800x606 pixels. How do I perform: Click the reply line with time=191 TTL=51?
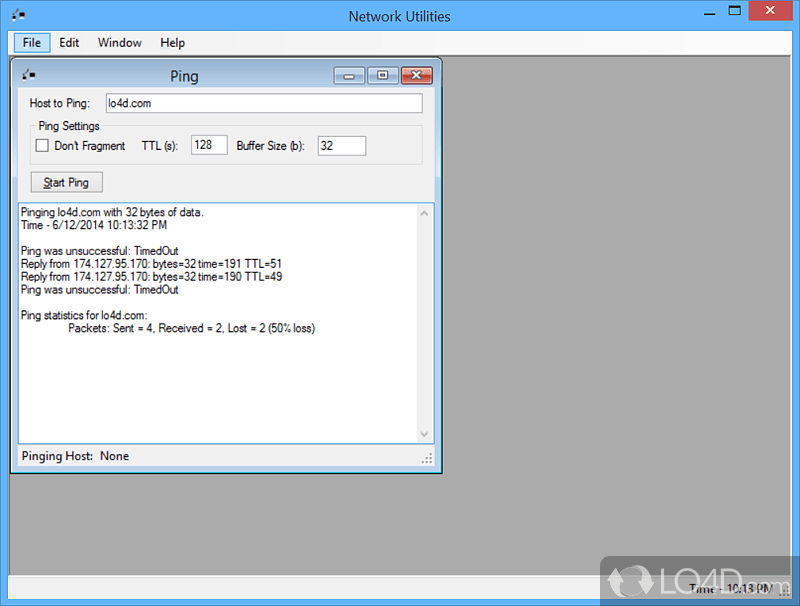151,264
